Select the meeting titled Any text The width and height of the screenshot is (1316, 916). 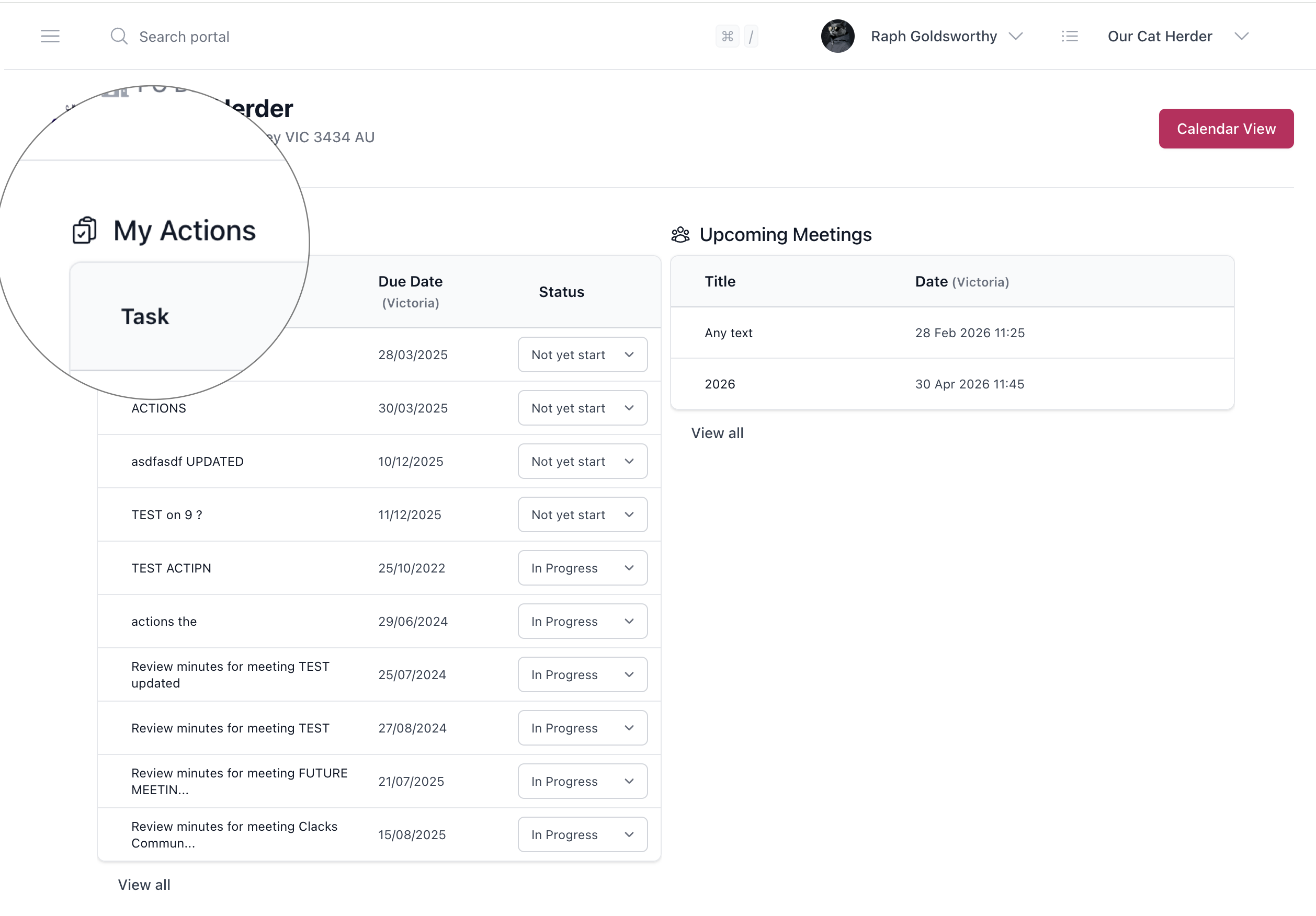pyautogui.click(x=729, y=332)
